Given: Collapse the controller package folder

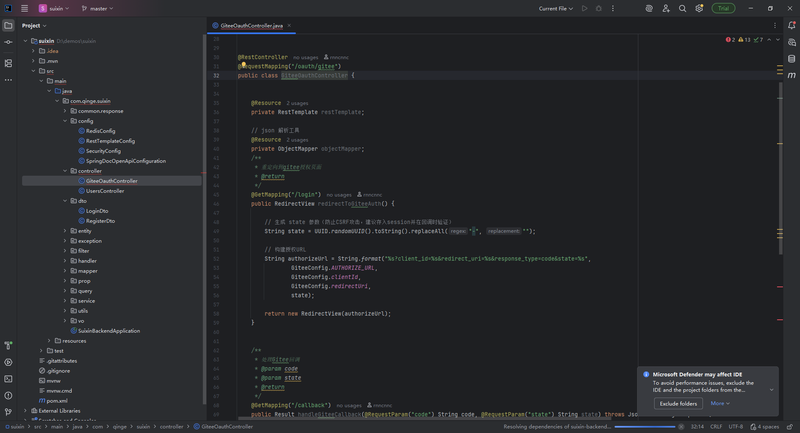Looking at the screenshot, I should tap(65, 171).
